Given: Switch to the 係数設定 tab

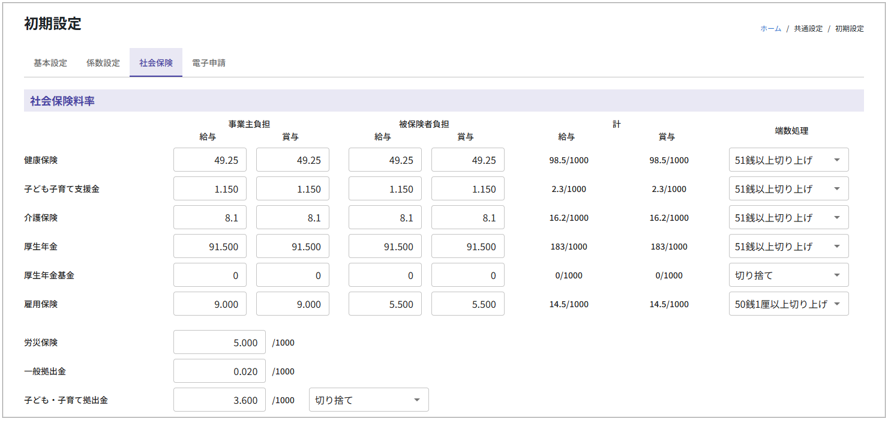Looking at the screenshot, I should (x=103, y=63).
